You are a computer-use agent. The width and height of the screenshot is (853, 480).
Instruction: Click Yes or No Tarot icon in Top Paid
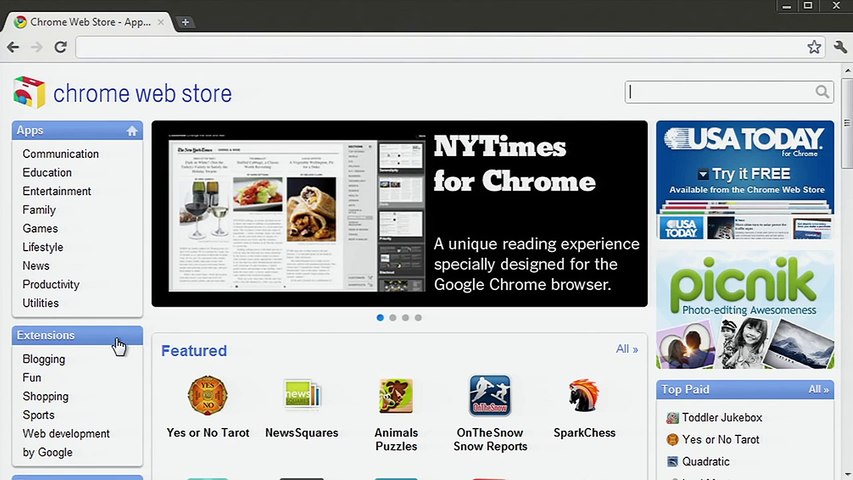[672, 440]
